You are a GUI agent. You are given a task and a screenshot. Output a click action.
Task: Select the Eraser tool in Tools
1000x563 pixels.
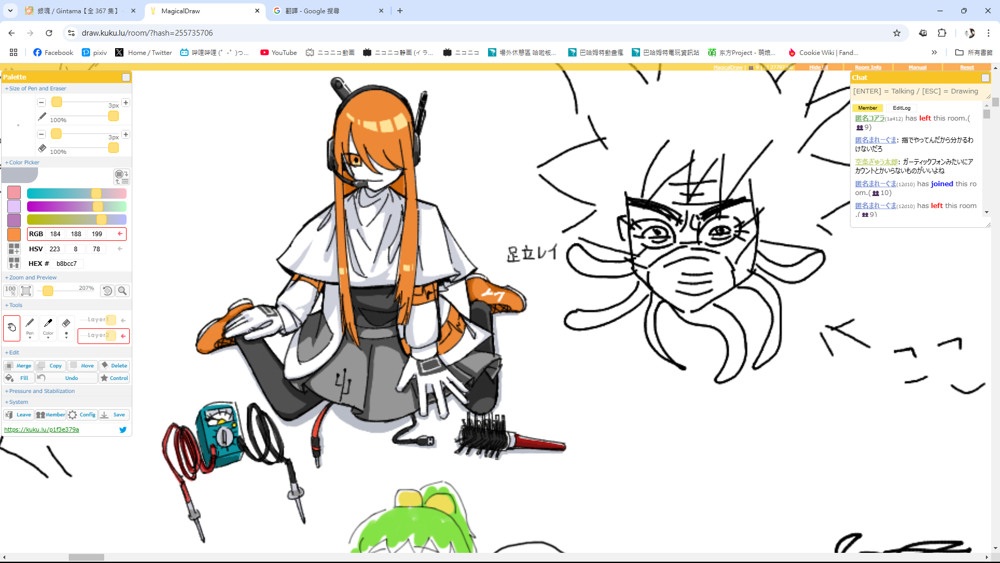(x=66, y=327)
